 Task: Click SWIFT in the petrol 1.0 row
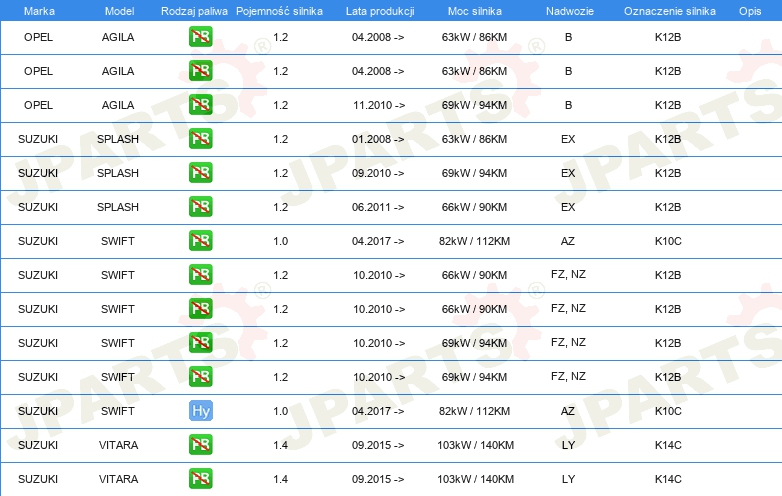[118, 241]
